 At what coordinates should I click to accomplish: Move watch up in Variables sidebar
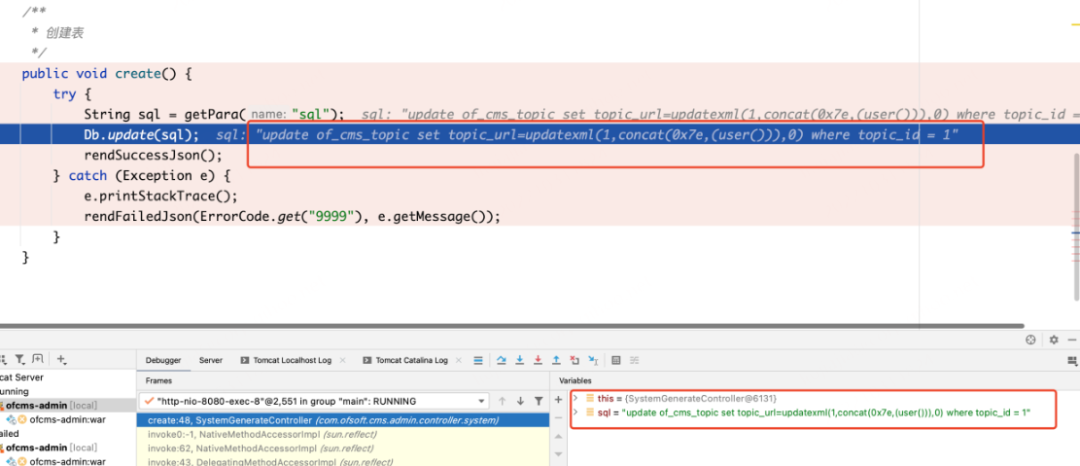(x=559, y=436)
